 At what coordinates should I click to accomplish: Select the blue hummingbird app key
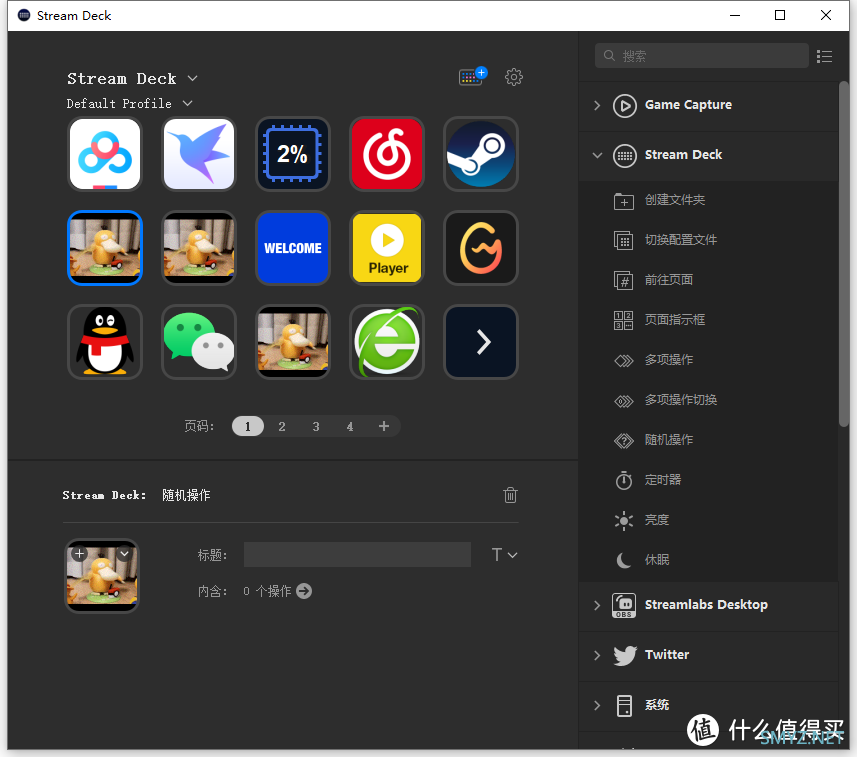pyautogui.click(x=199, y=154)
